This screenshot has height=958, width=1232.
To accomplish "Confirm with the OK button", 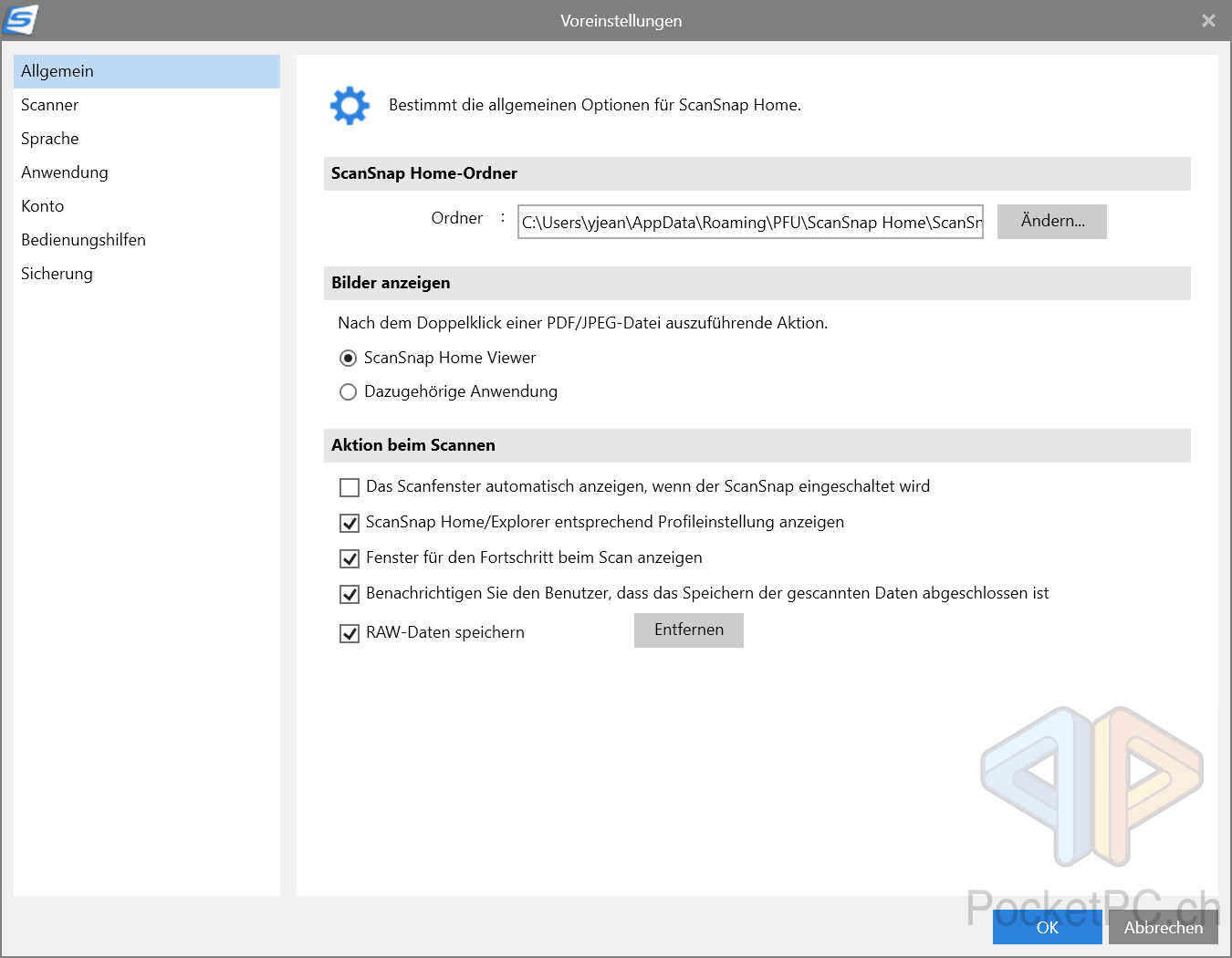I will (x=1048, y=927).
